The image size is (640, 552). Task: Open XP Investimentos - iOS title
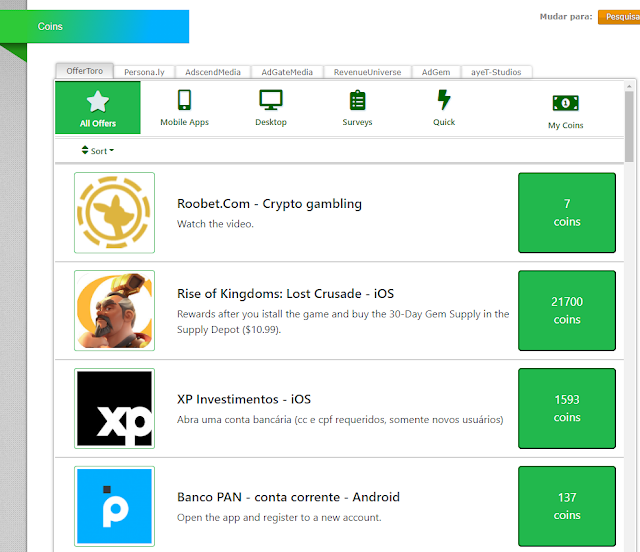(x=244, y=399)
